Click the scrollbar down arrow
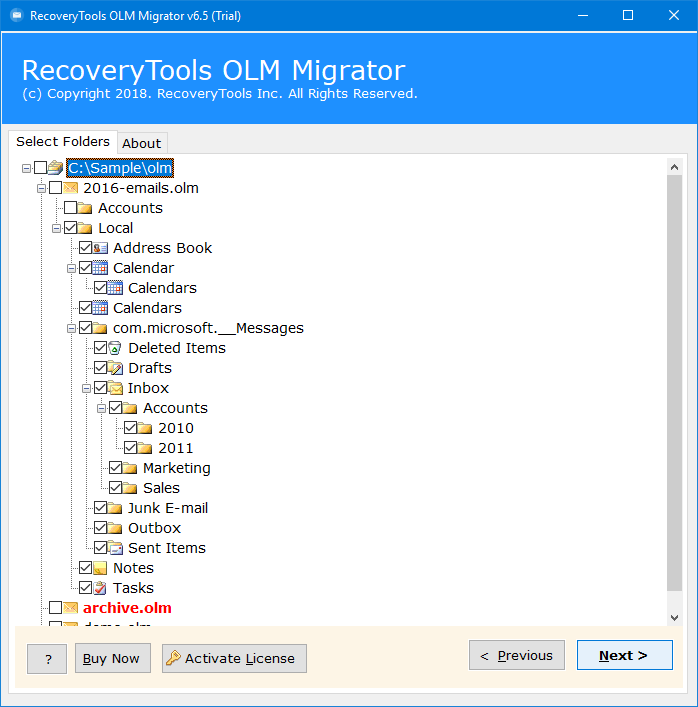 tap(675, 618)
